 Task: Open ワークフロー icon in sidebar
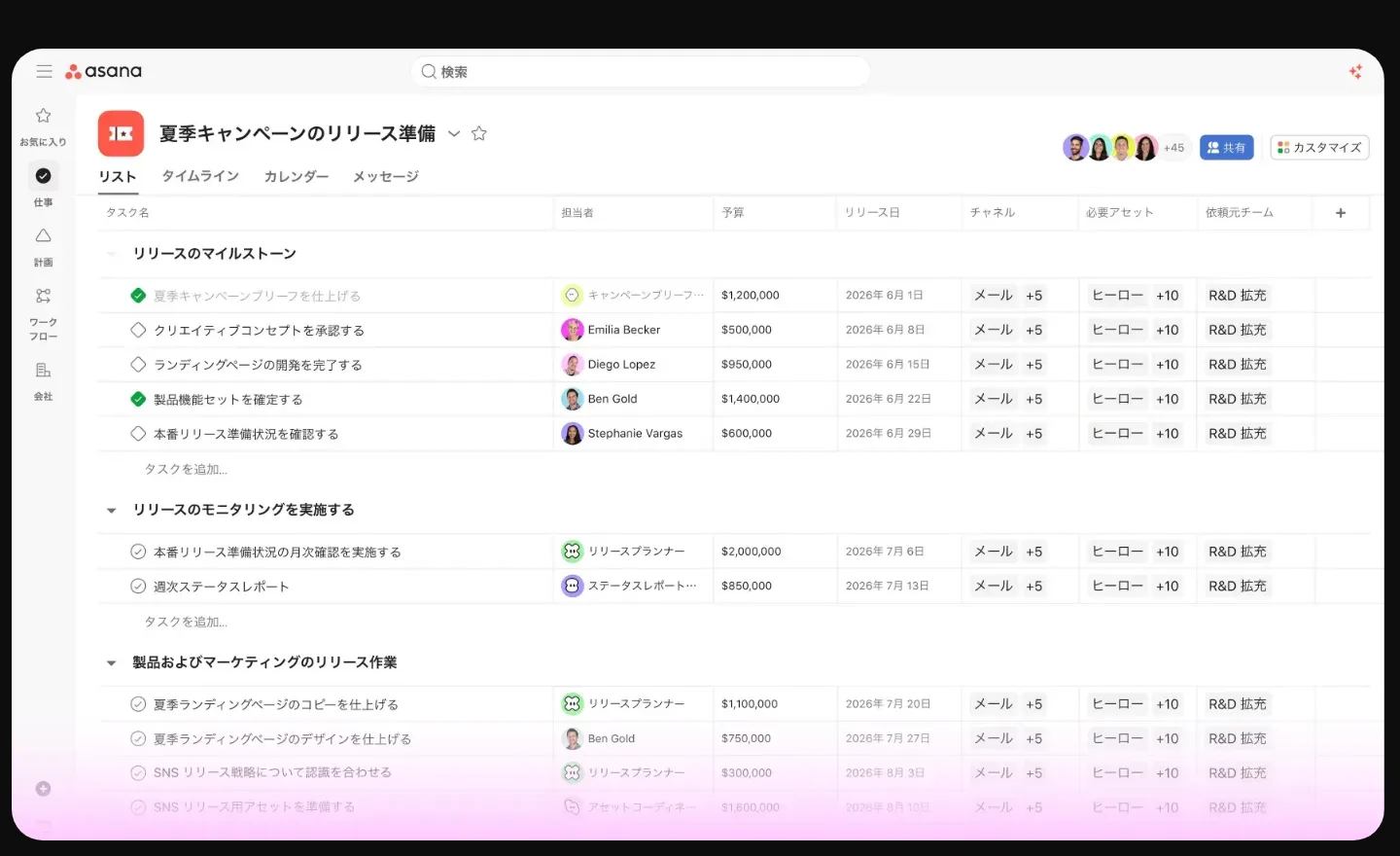43,296
